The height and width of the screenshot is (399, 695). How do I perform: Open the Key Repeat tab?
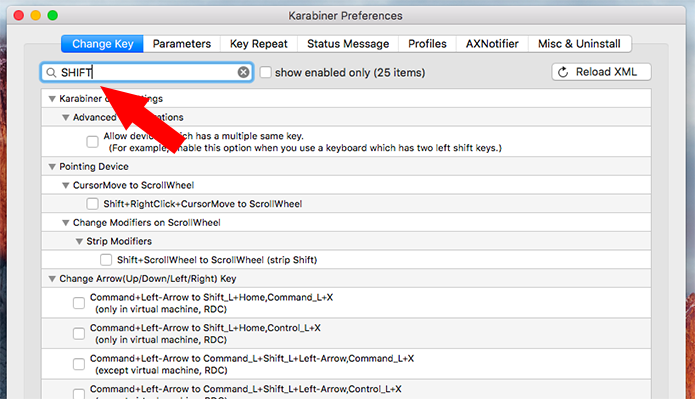(259, 44)
